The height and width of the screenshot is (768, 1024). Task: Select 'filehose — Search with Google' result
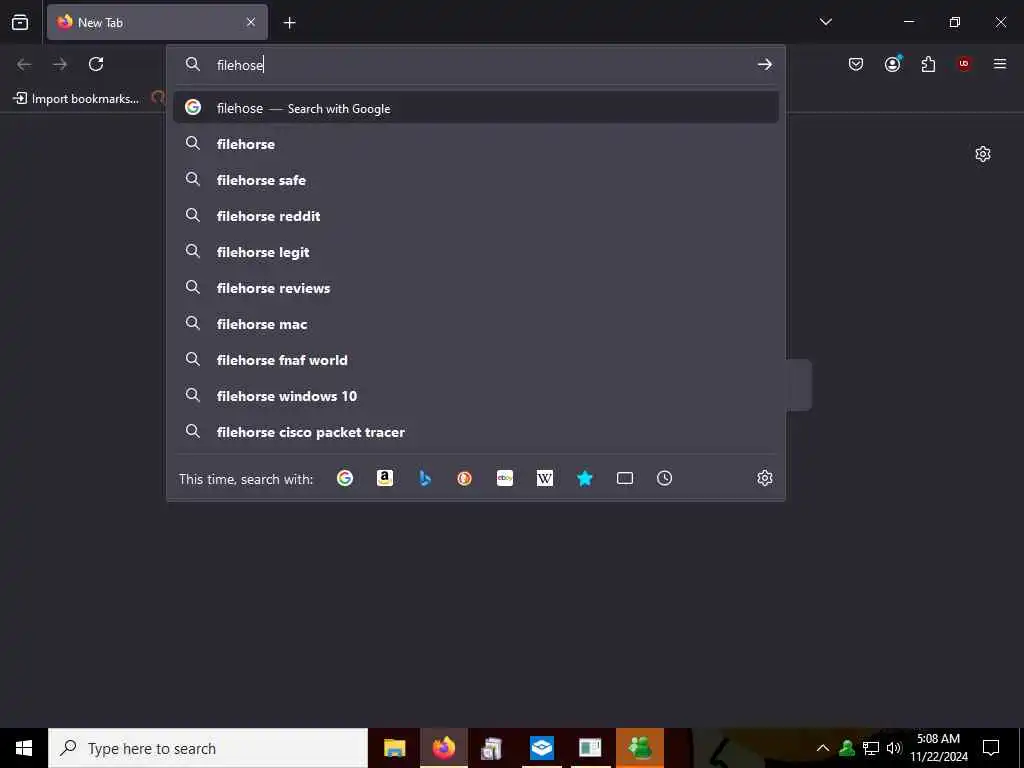point(475,108)
